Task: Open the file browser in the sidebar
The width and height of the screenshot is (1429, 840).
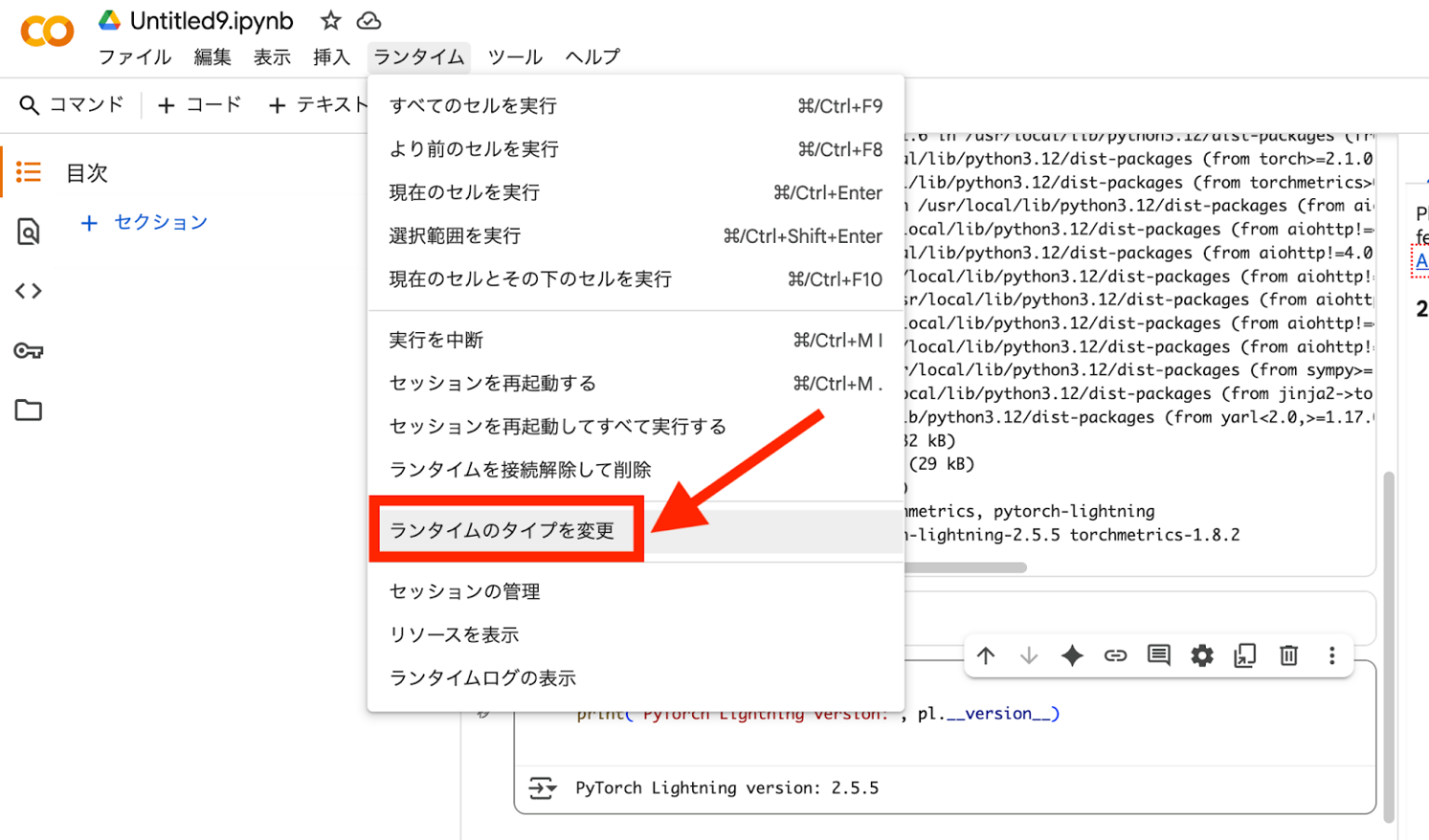Action: click(28, 409)
